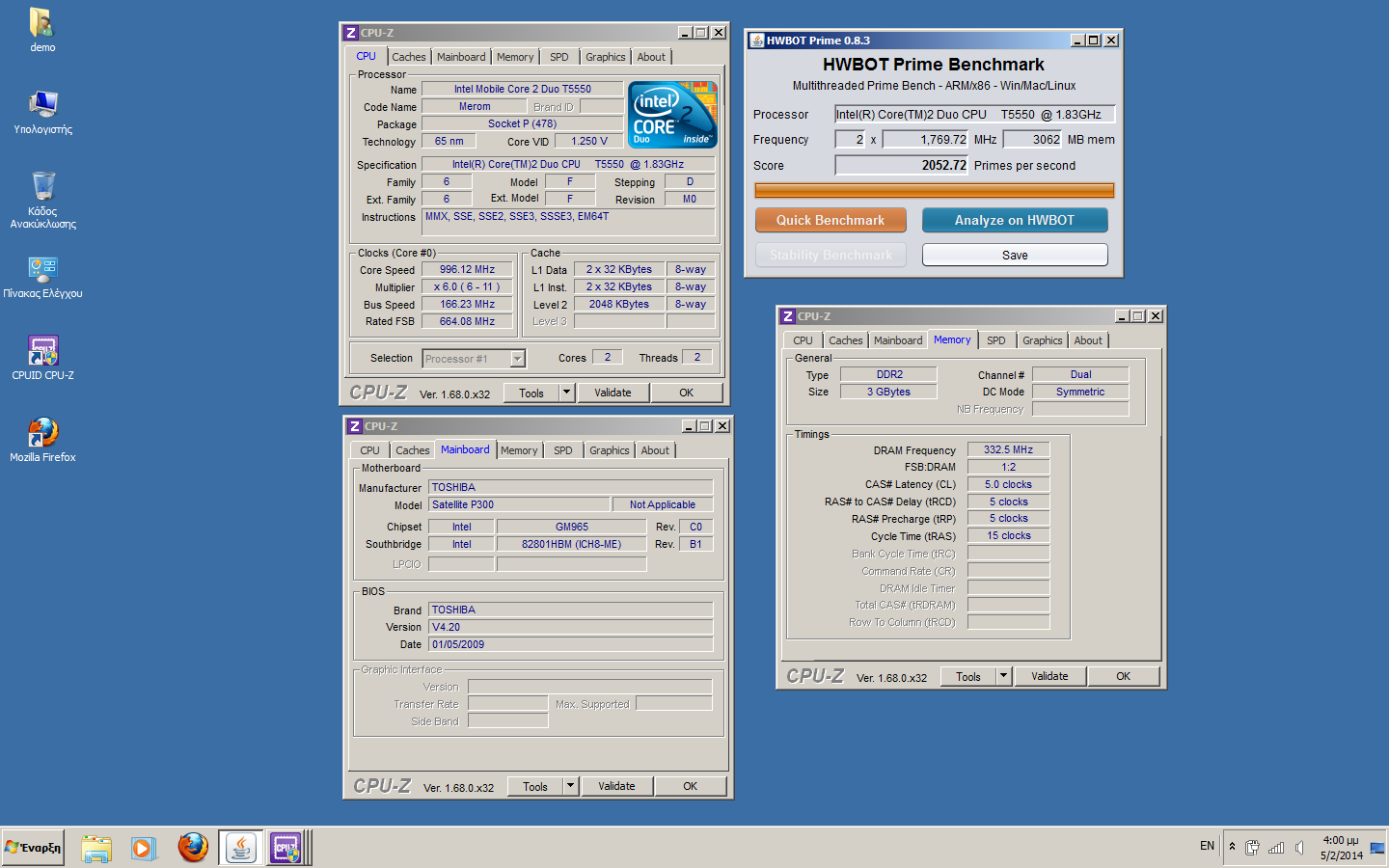
Task: Select the Java HWBOT Prime taskbar icon
Action: [240, 848]
